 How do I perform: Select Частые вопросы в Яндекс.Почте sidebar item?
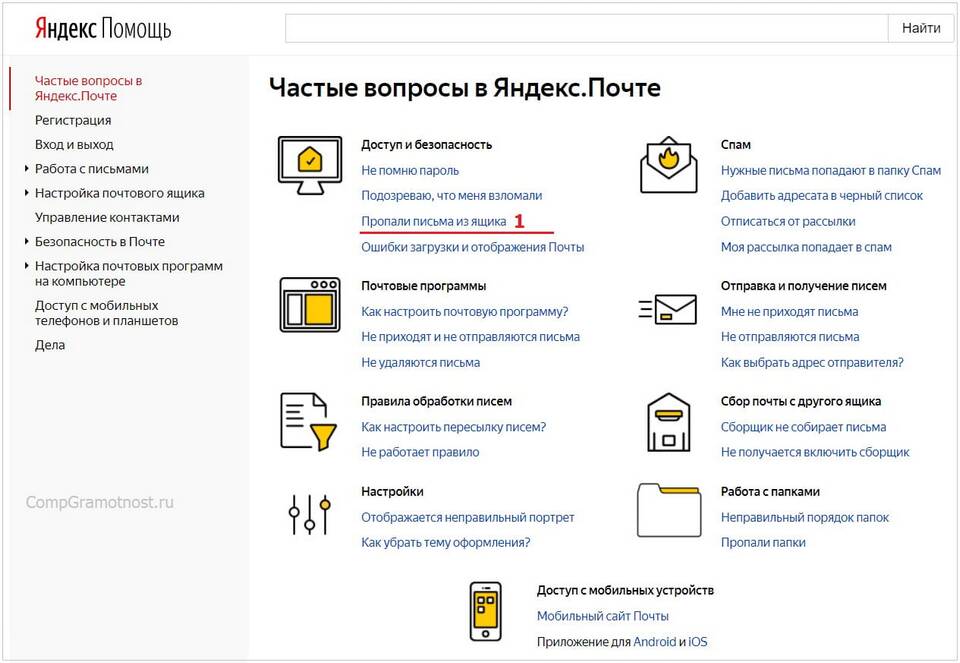pyautogui.click(x=88, y=88)
